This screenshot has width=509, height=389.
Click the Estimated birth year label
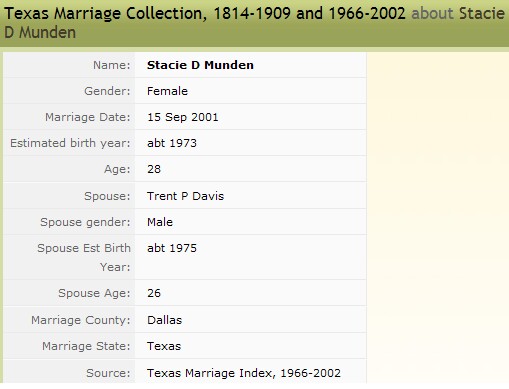[x=70, y=143]
